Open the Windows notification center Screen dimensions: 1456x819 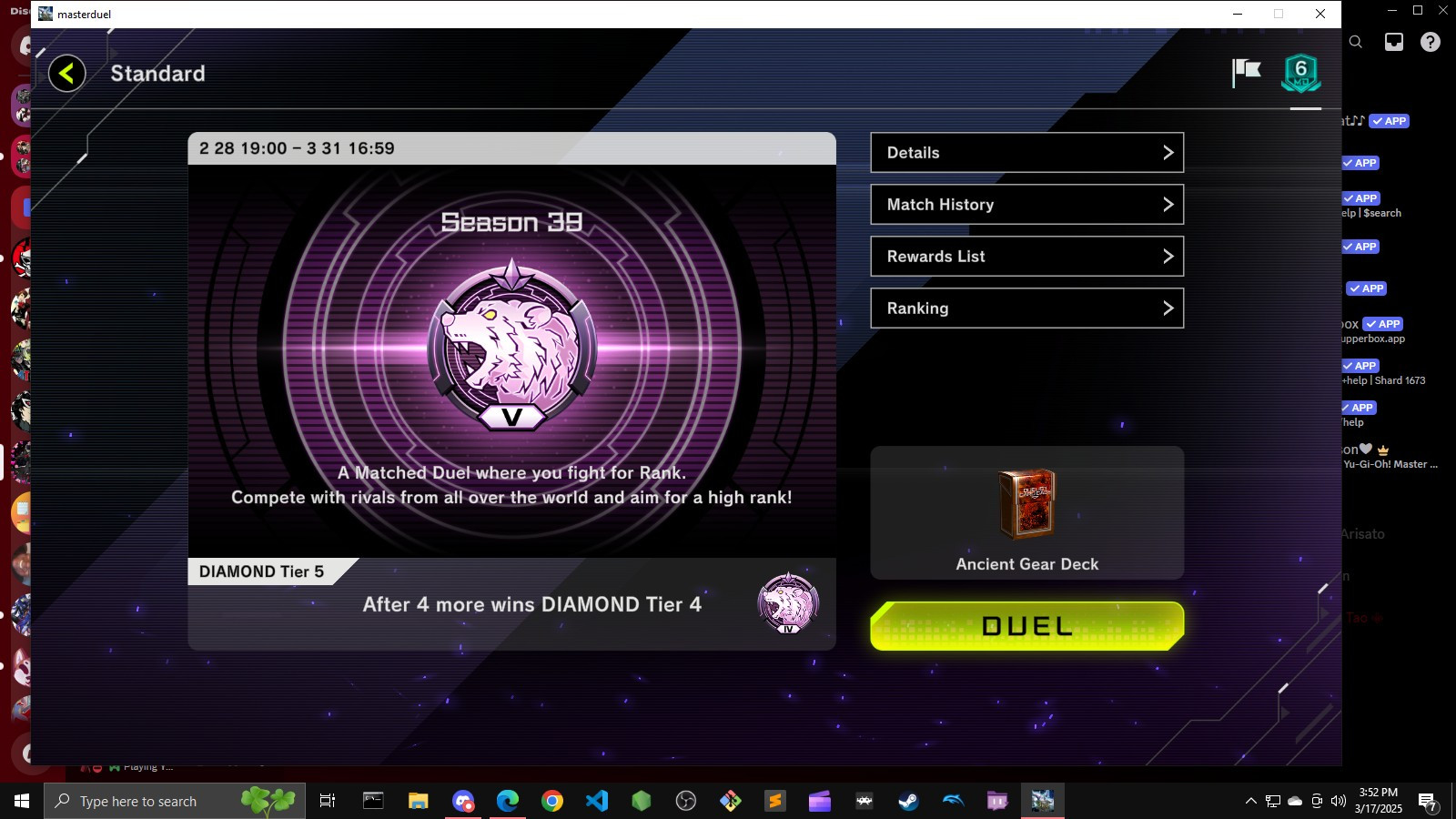click(1428, 802)
